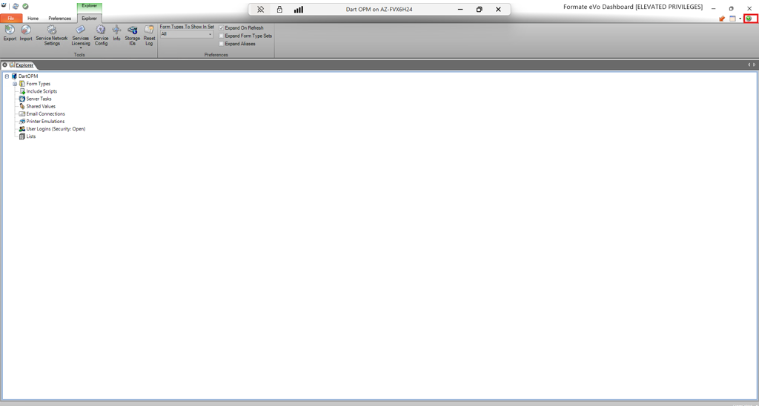Click the right tab-scroll arrow at far right
Image resolution: width=759 pixels, height=406 pixels.
tap(753, 65)
